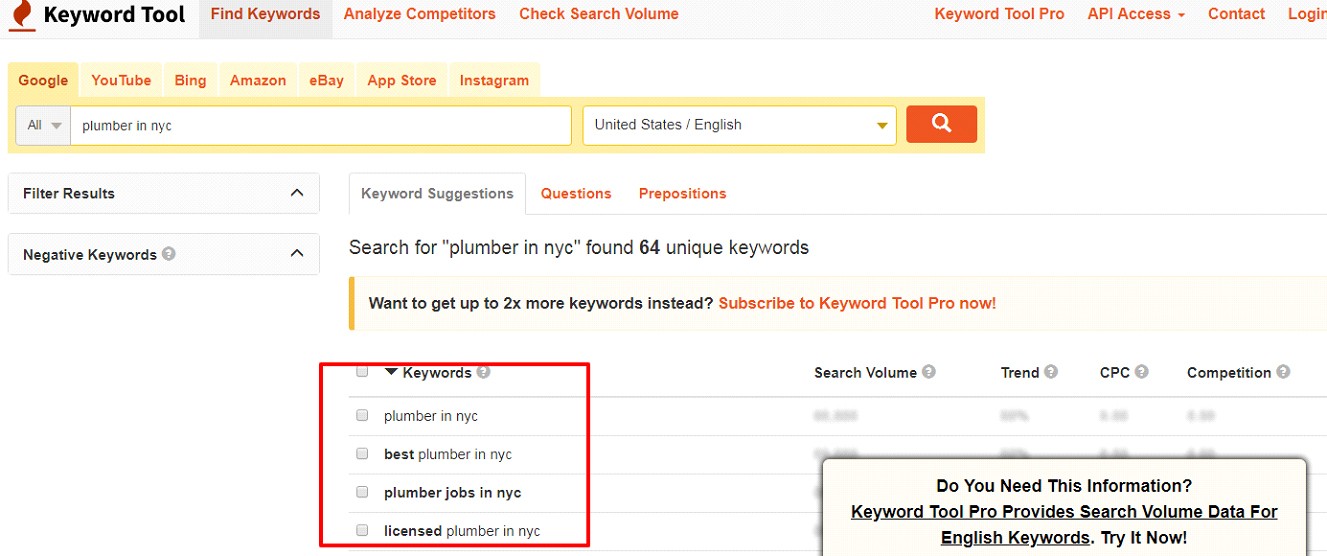Viewport: 1327px width, 556px height.
Task: Click Subscribe to Keyword Tool Pro now link
Action: [857, 303]
